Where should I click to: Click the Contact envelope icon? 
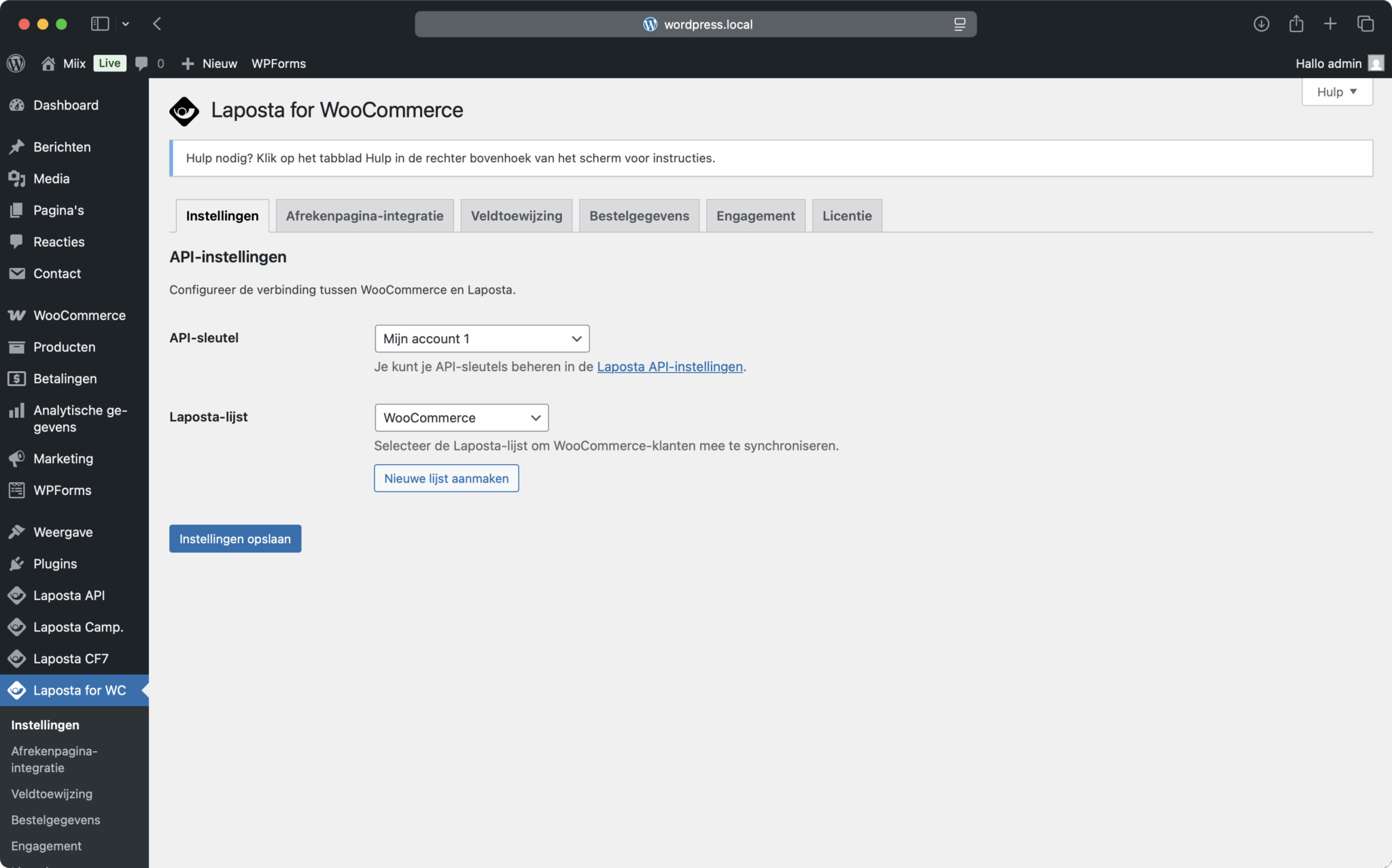[x=17, y=273]
